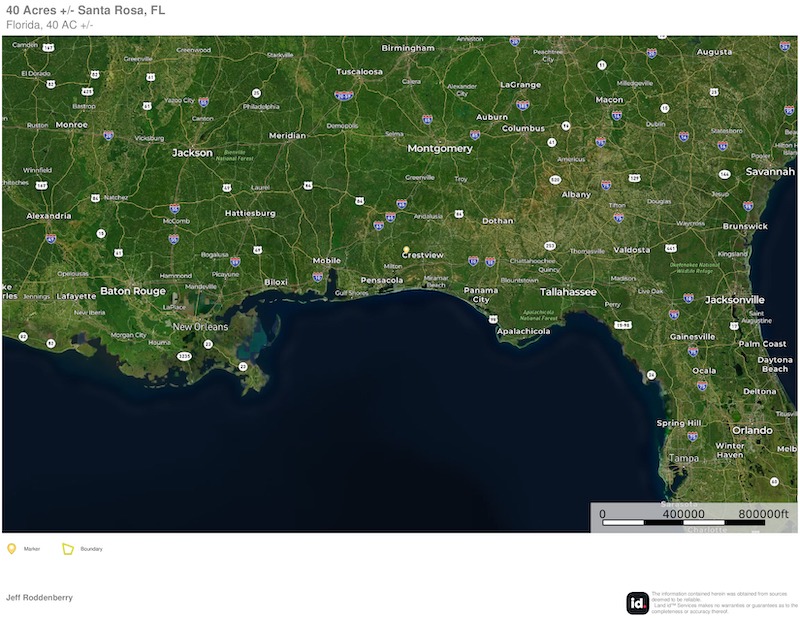The width and height of the screenshot is (800, 618).
Task: Click the Jeff Roddenberry name text
Action: coord(39,598)
